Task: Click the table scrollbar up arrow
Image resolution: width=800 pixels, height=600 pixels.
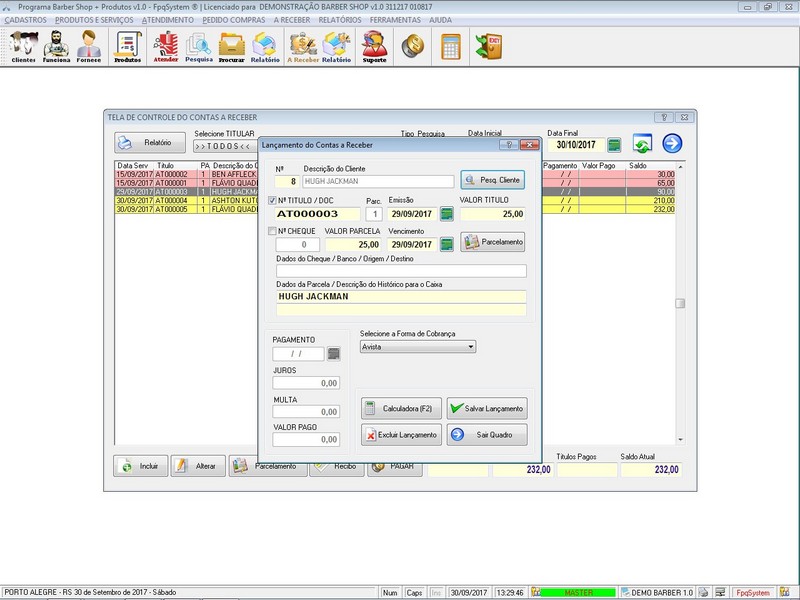Action: tap(680, 166)
